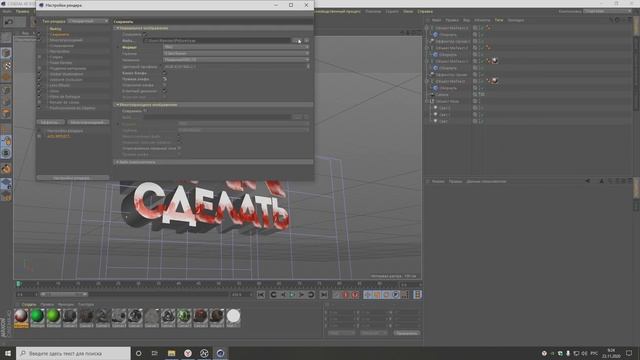Click the green playhead marker on the timeline

click(x=18, y=284)
